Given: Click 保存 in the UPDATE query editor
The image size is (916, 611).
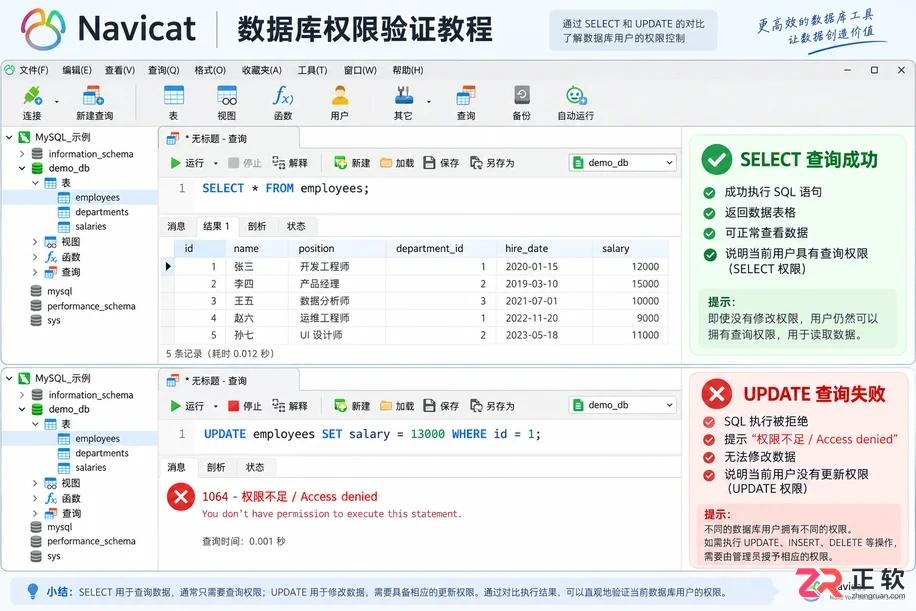Looking at the screenshot, I should (x=441, y=406).
